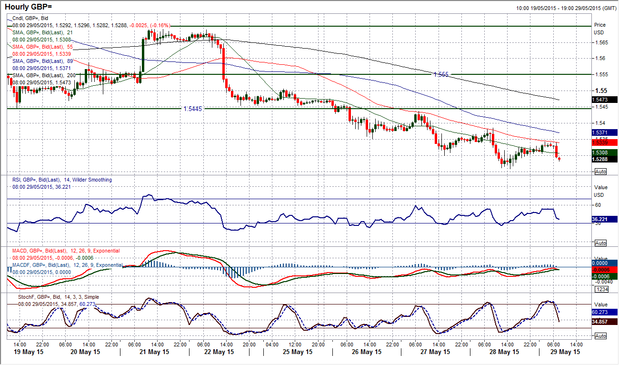Select the StochF Simple legend label

pyautogui.click(x=58, y=297)
